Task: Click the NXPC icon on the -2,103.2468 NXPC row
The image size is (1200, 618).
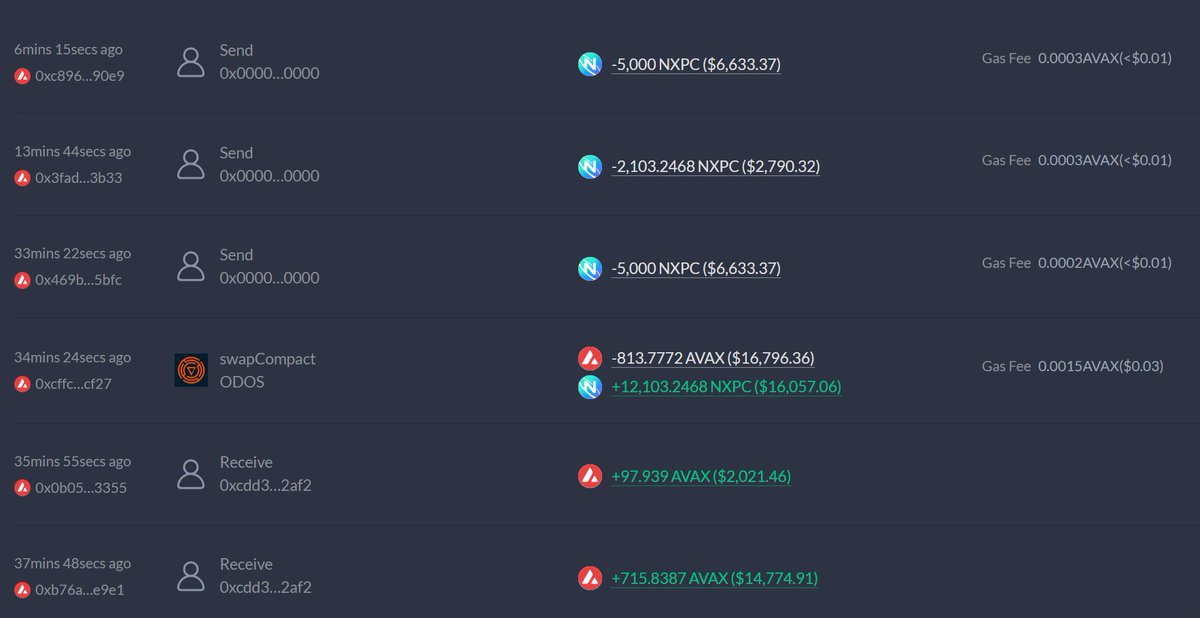Action: point(592,165)
